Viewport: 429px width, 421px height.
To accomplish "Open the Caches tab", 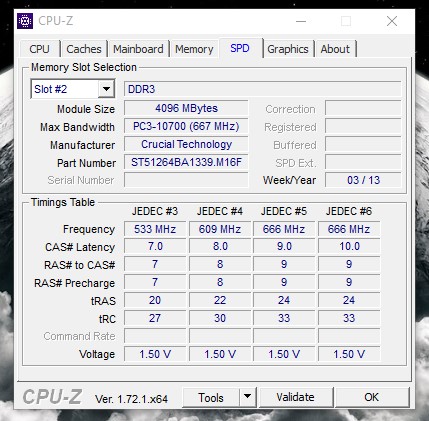I will pos(84,49).
